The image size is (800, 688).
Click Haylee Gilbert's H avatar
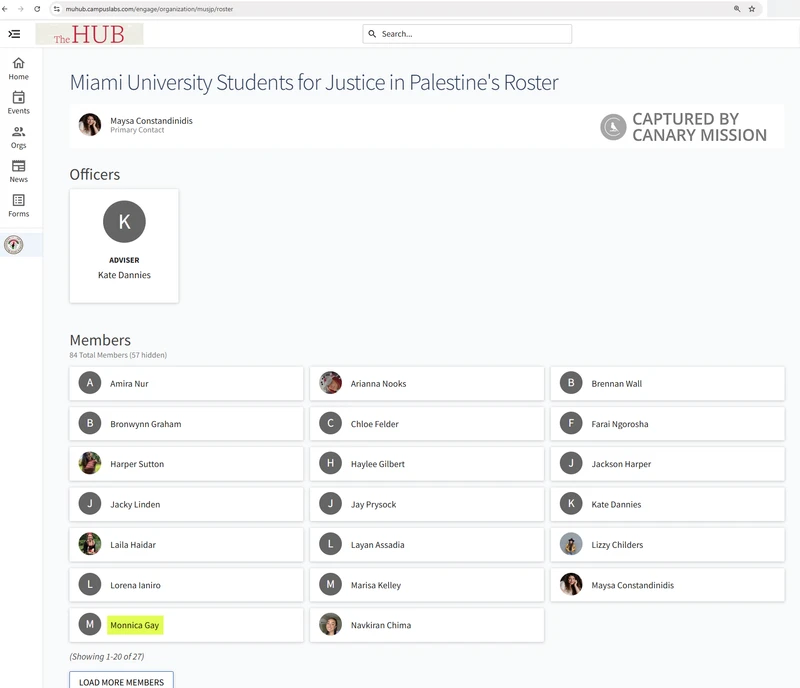(x=331, y=463)
